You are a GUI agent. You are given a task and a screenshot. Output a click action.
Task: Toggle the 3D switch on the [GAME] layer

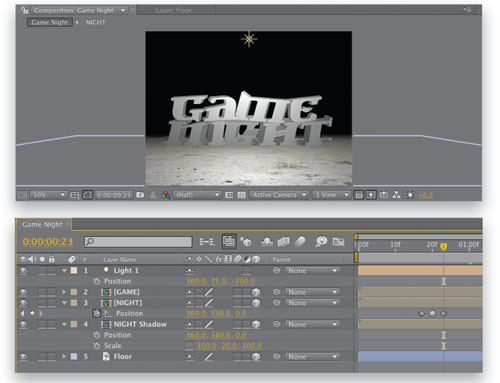(x=256, y=292)
